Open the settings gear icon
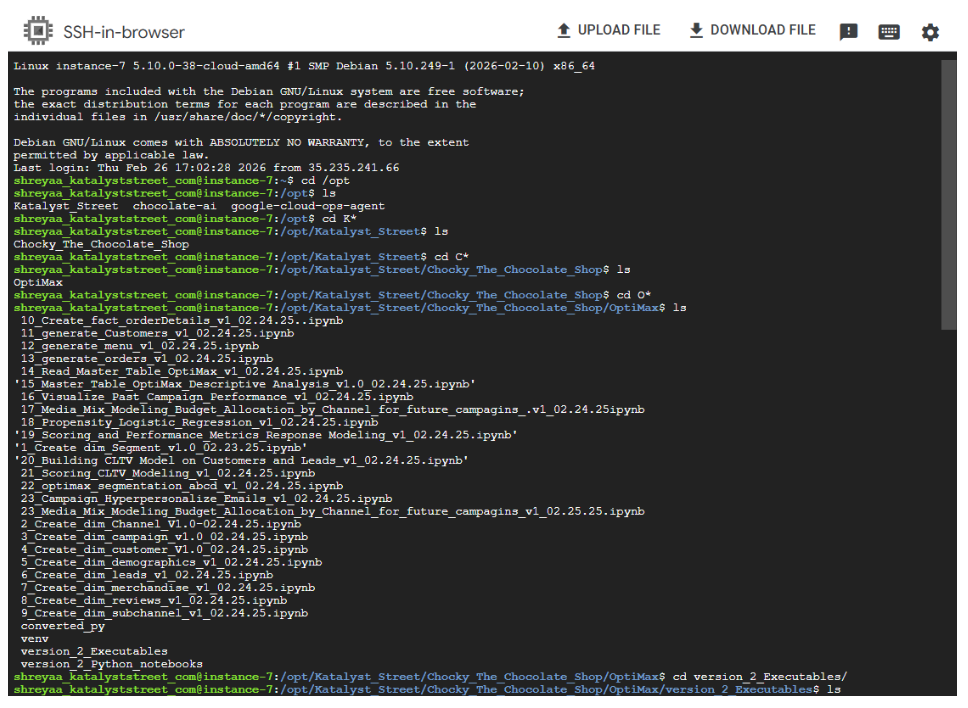The width and height of the screenshot is (968, 708). tap(930, 31)
